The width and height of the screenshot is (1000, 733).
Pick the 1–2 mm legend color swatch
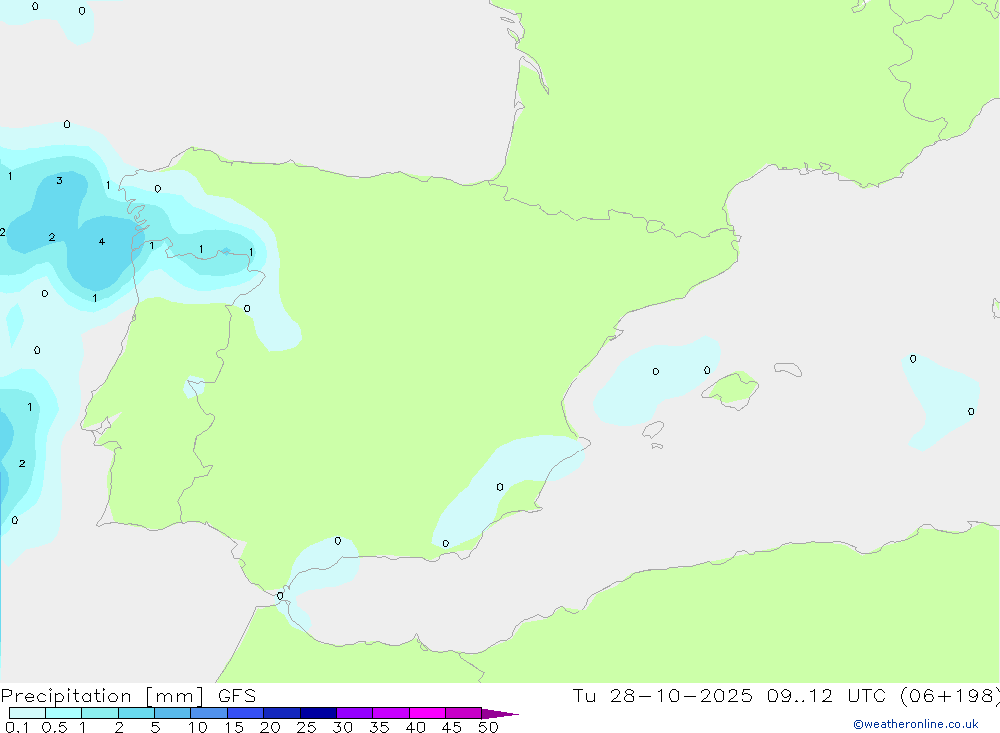coord(99,713)
